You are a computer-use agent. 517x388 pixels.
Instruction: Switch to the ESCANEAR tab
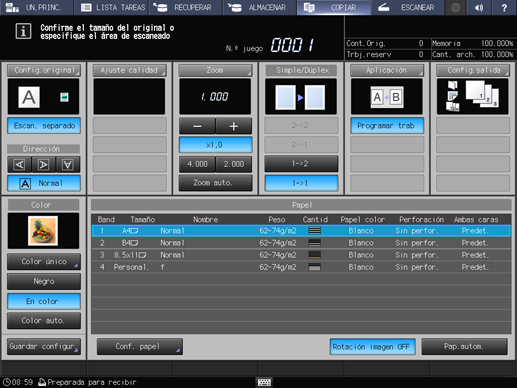point(407,7)
